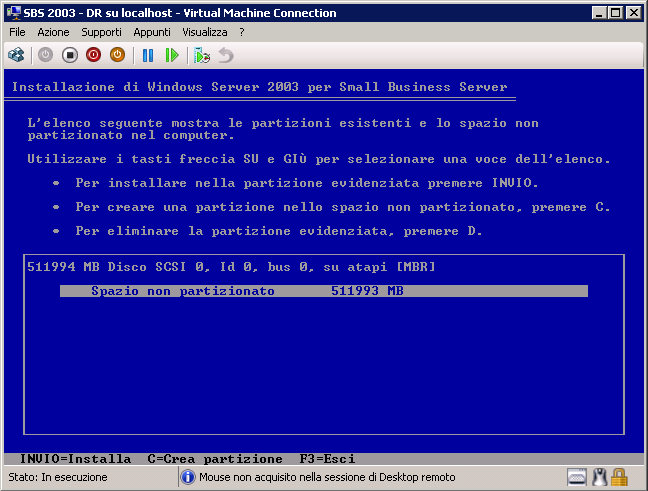The width and height of the screenshot is (648, 491).
Task: Open the File menu
Action: click(17, 32)
